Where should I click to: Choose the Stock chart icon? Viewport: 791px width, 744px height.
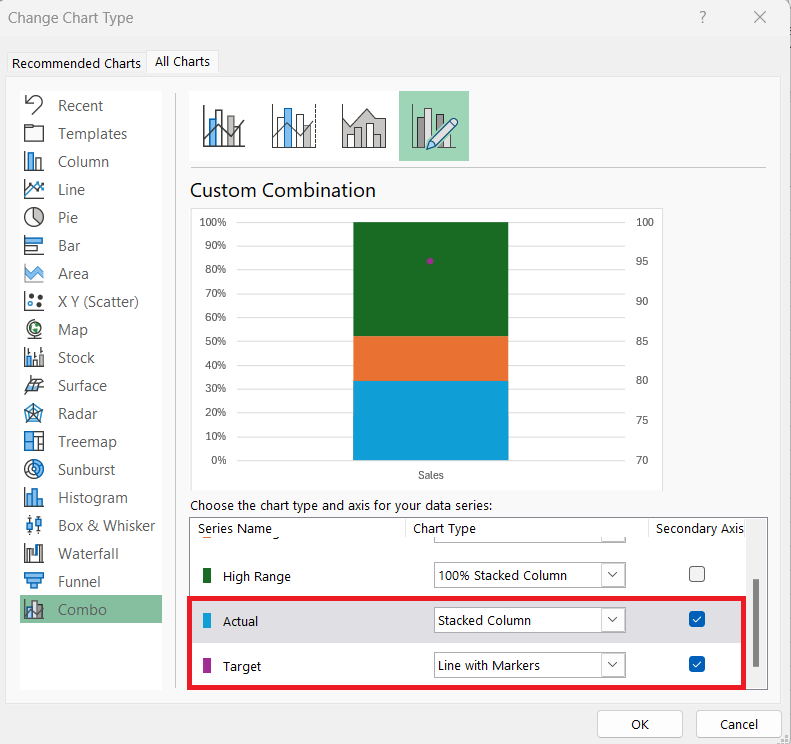(x=34, y=357)
